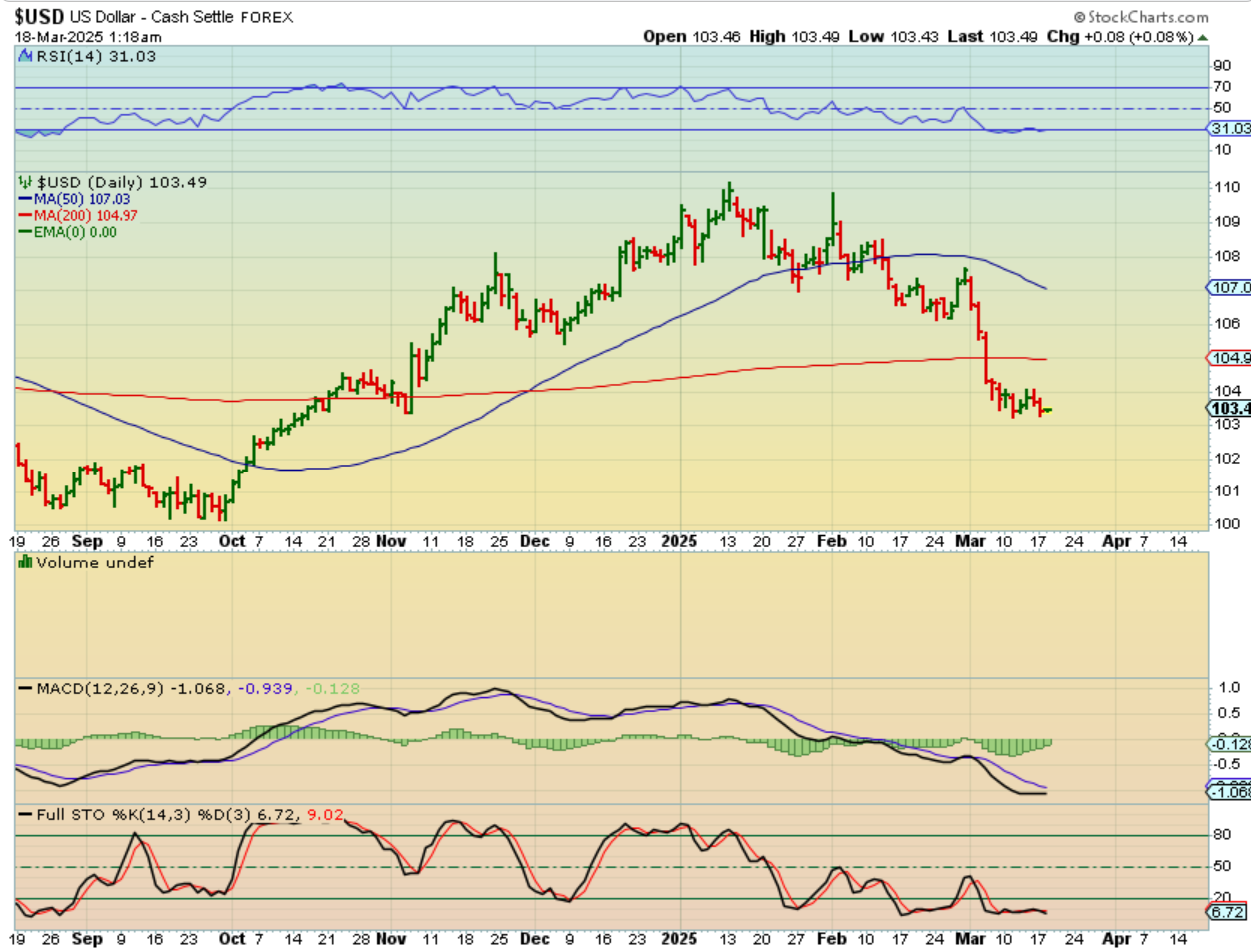
Task: Click the Full STO line legend icon
Action: 25,816
